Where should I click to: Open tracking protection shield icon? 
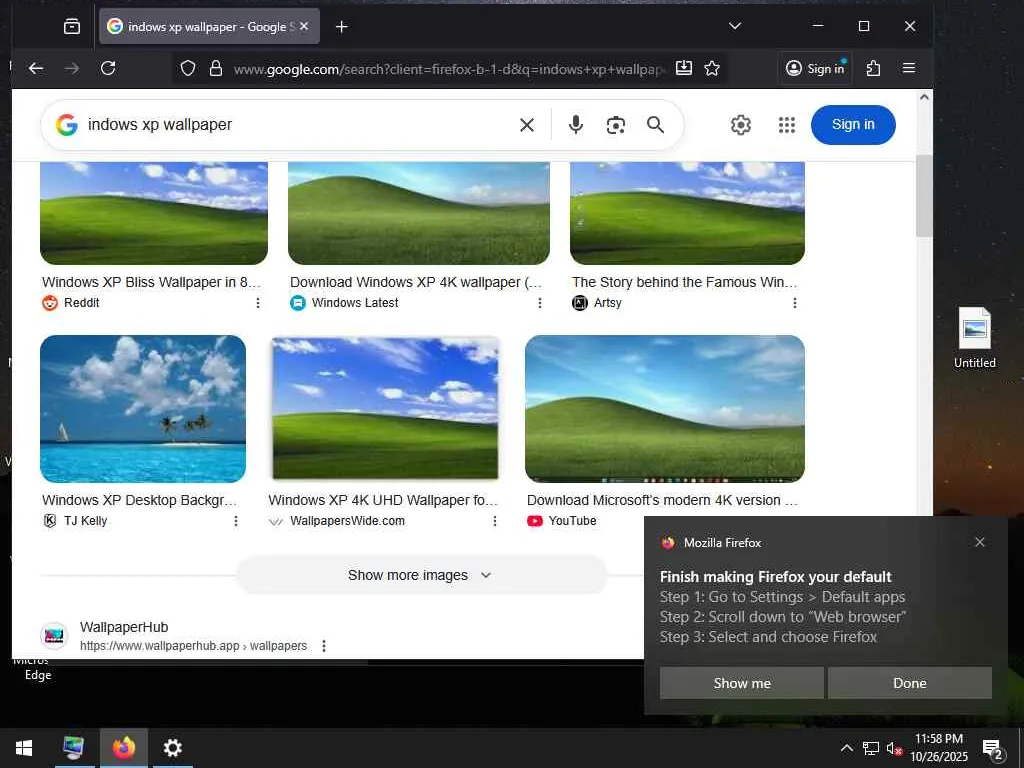(188, 68)
